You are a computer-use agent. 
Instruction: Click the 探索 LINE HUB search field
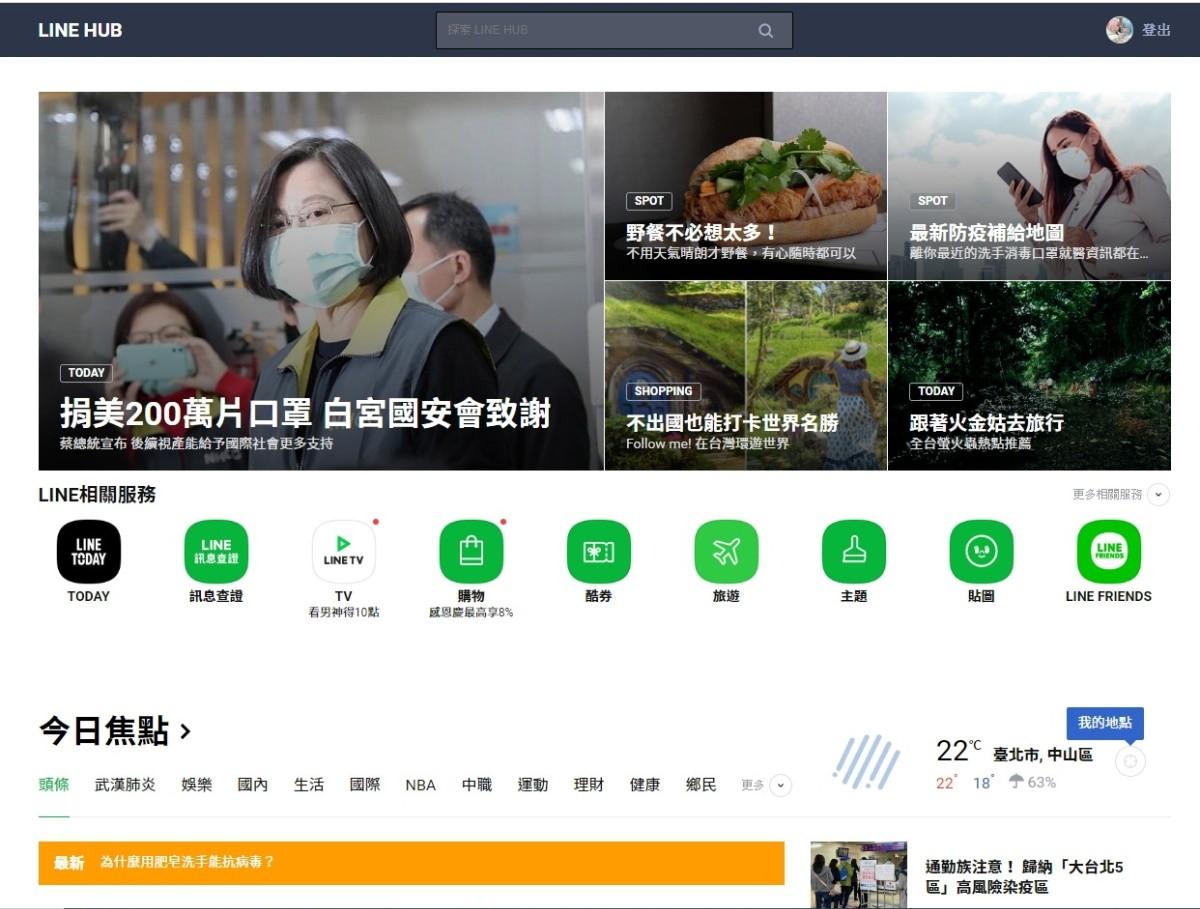[595, 30]
